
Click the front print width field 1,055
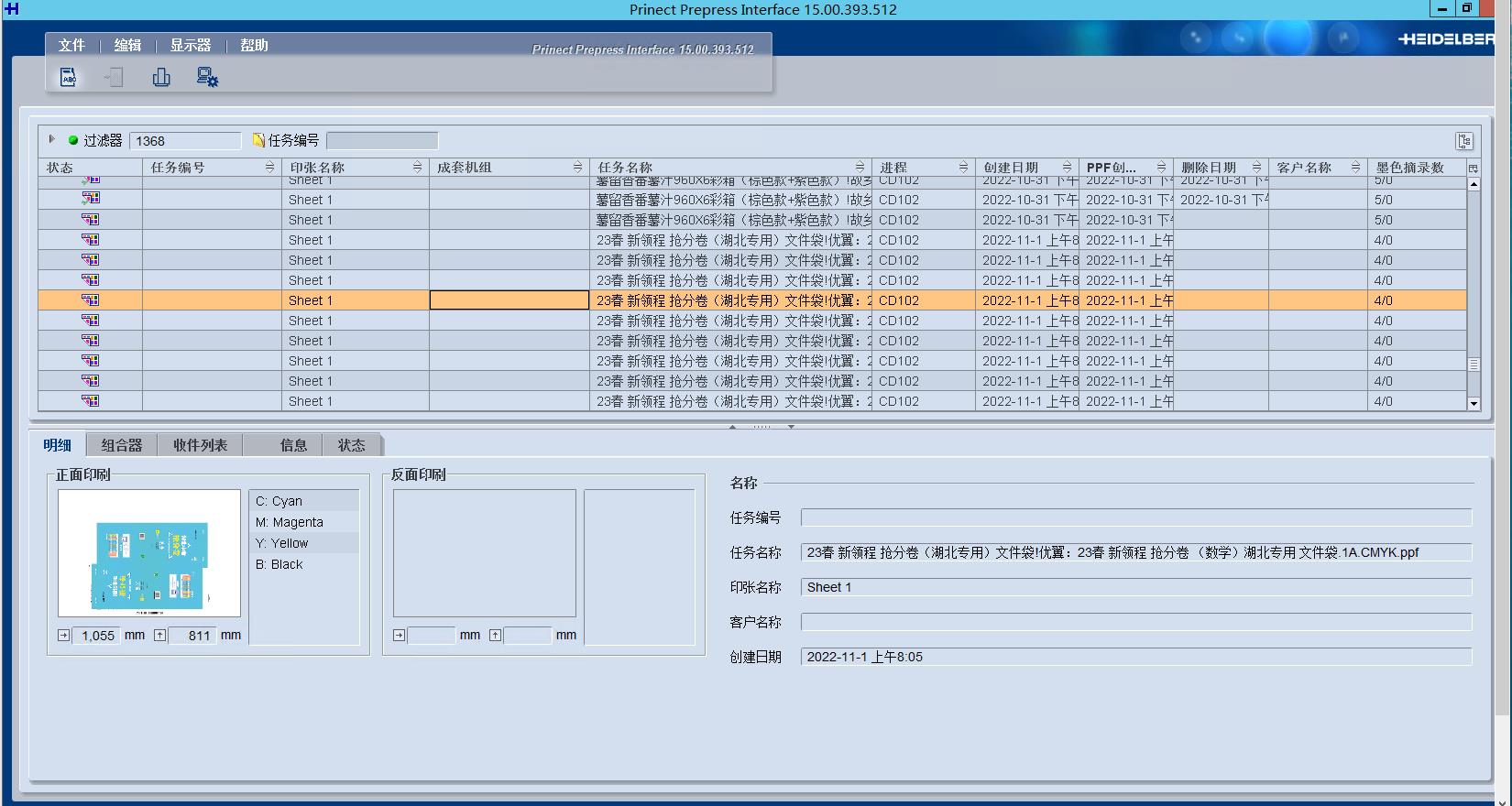pos(96,635)
